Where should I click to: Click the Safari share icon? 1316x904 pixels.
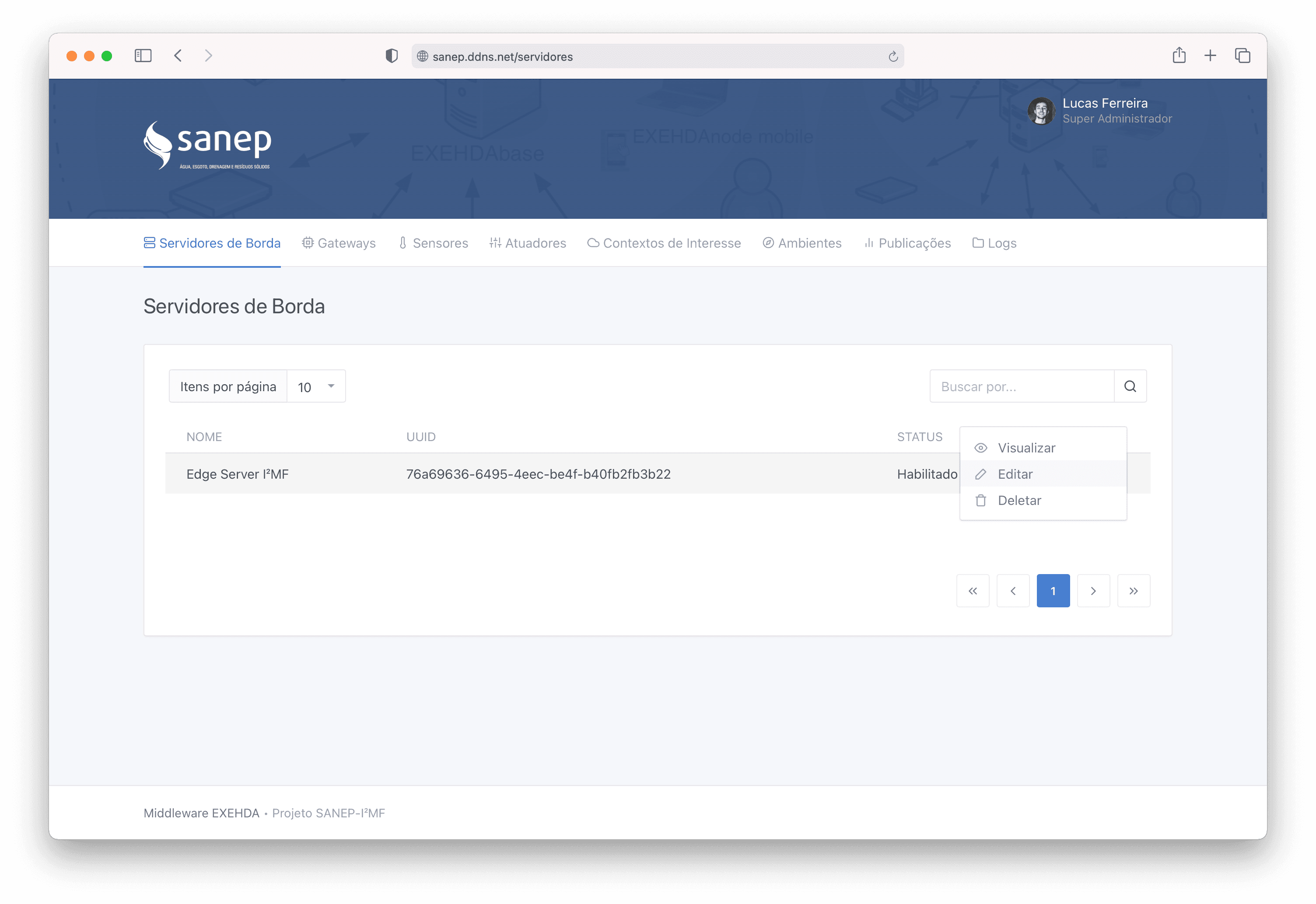[x=1179, y=56]
